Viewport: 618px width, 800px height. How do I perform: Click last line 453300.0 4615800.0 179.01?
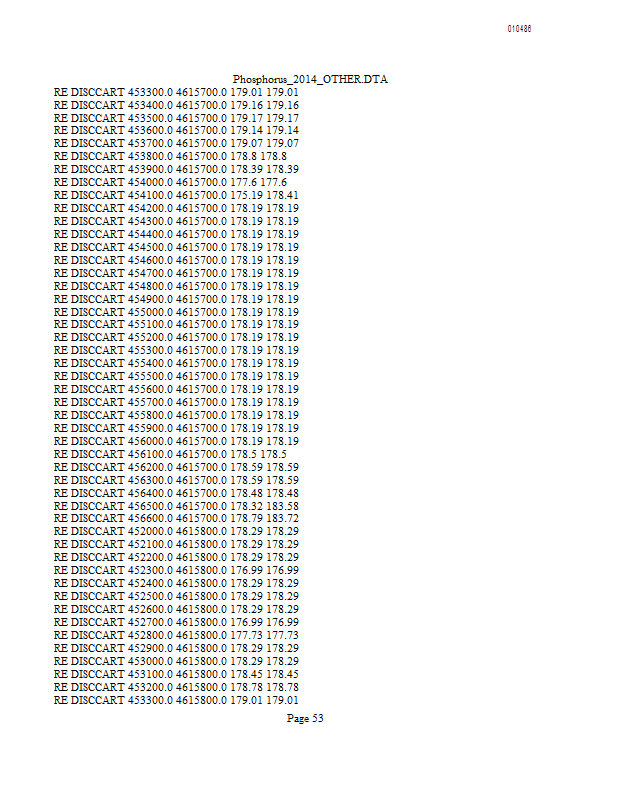click(176, 700)
